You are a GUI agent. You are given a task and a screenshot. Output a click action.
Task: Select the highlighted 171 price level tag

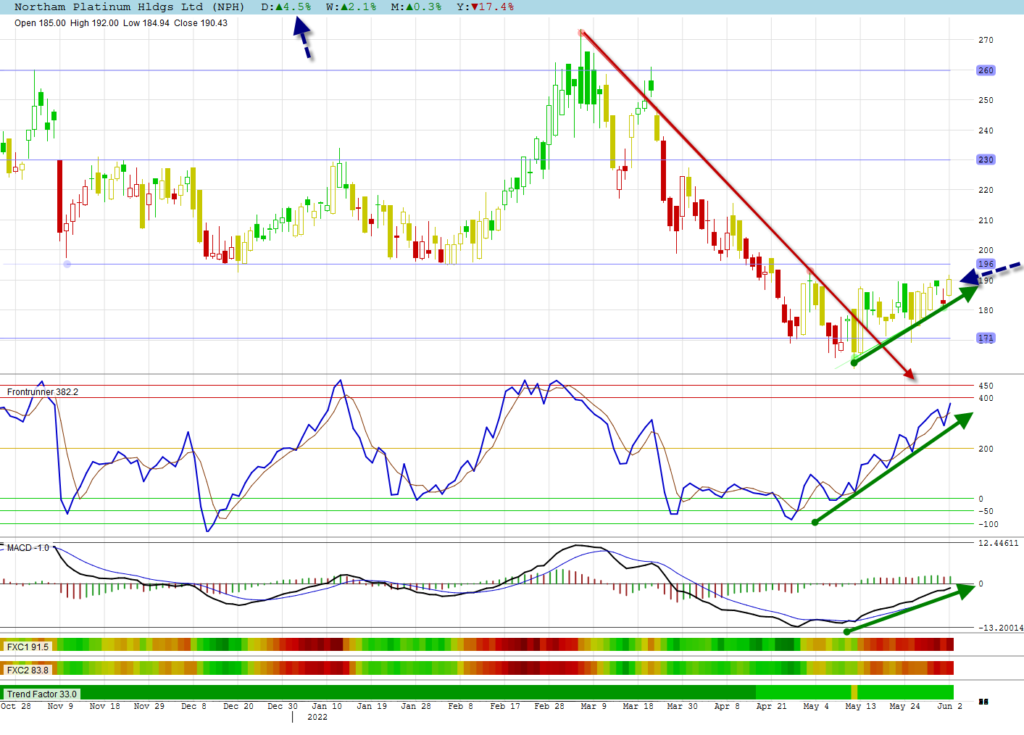985,338
